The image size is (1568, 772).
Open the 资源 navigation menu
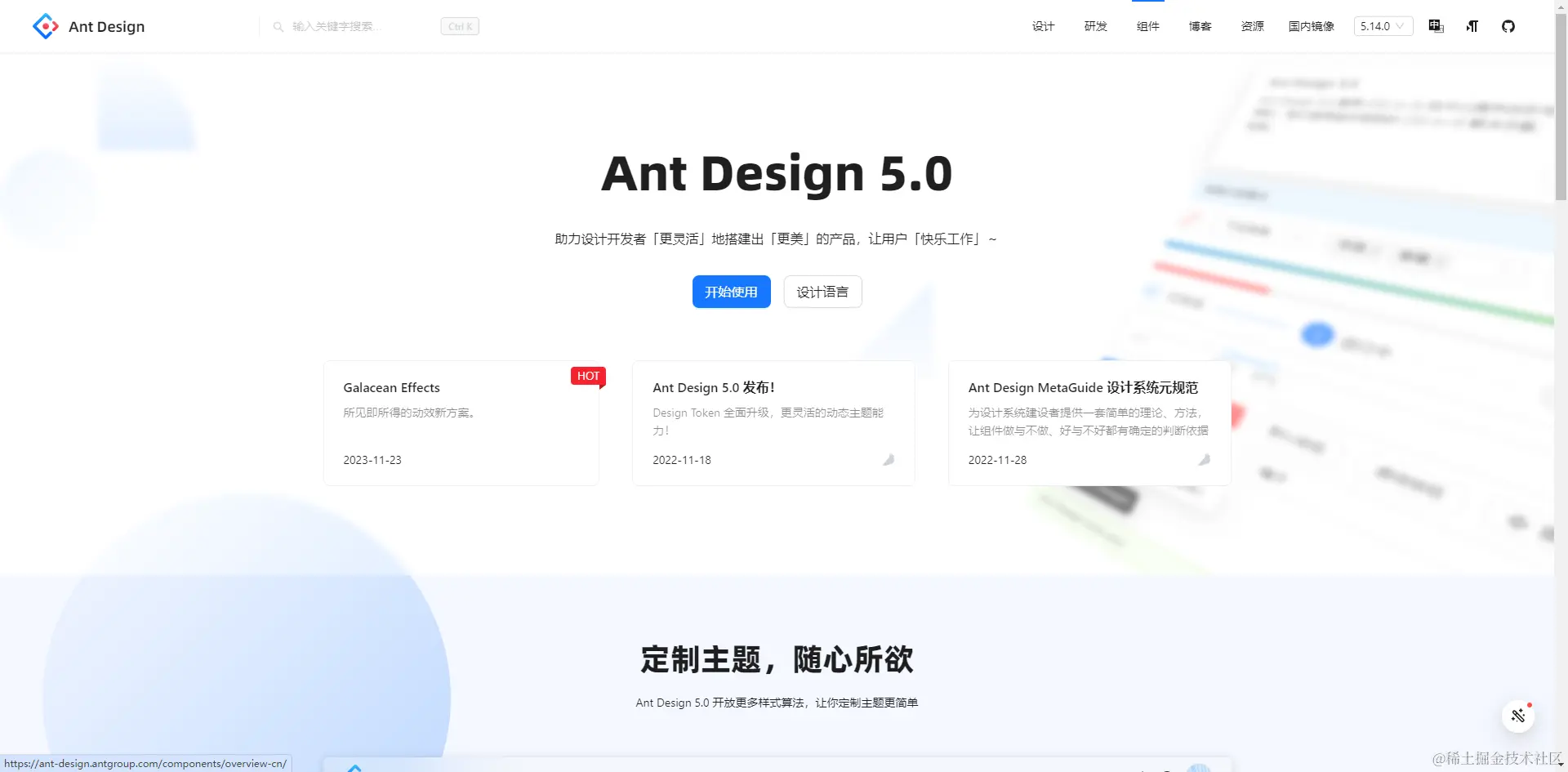click(x=1252, y=26)
